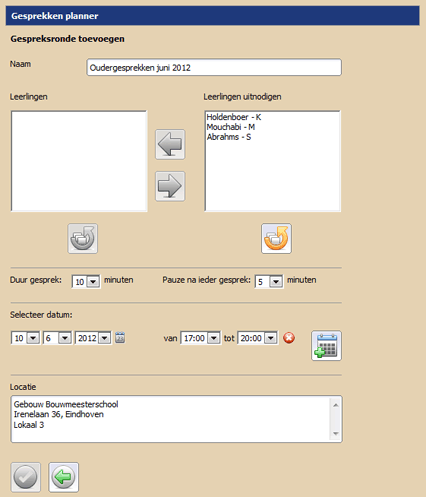
Task: Select 'Mouchabi - M' in invite list
Action: click(x=231, y=127)
